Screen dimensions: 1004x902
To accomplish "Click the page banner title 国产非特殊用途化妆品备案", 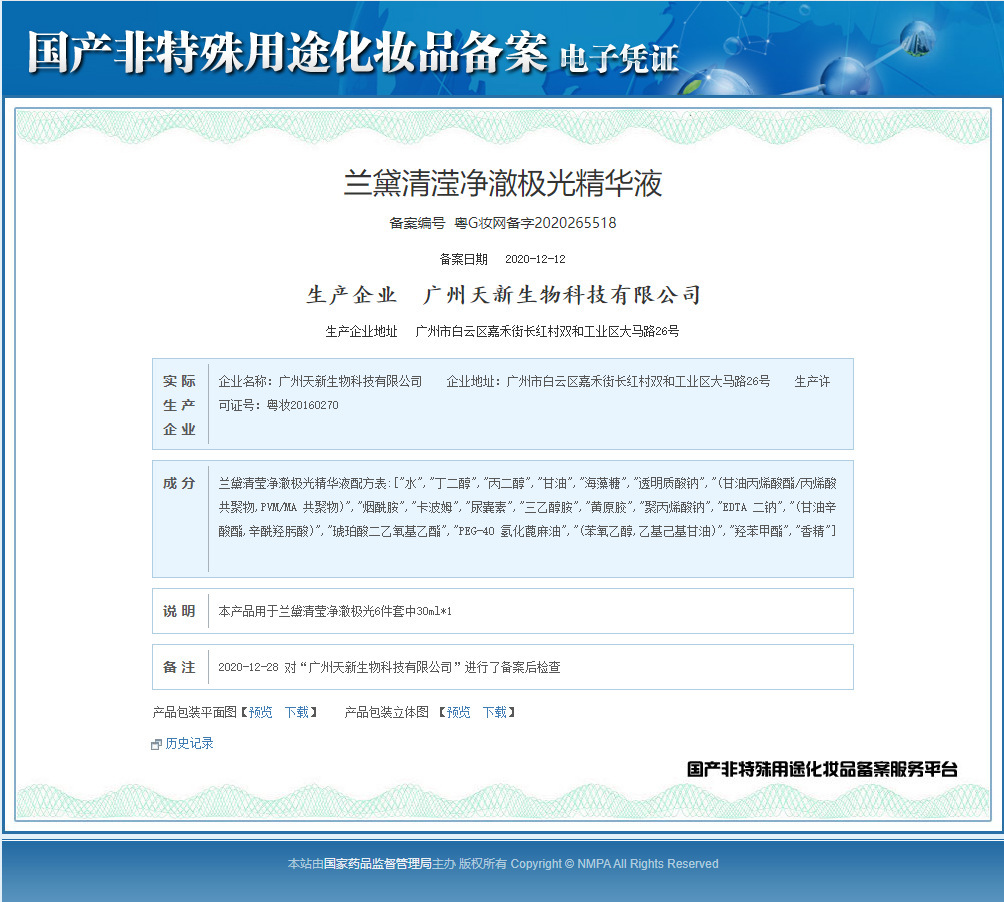I will point(287,51).
